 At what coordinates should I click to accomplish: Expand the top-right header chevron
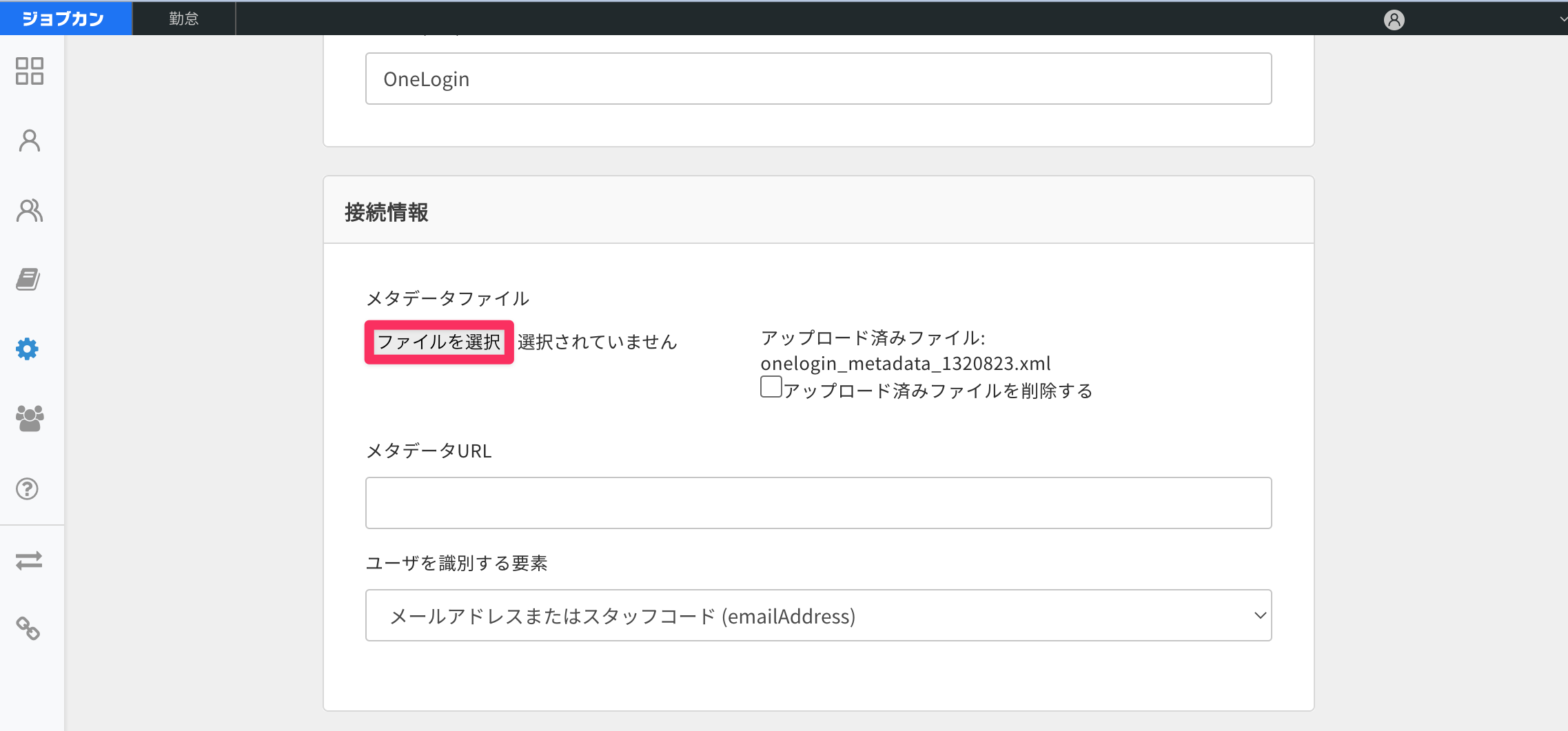tap(1562, 19)
